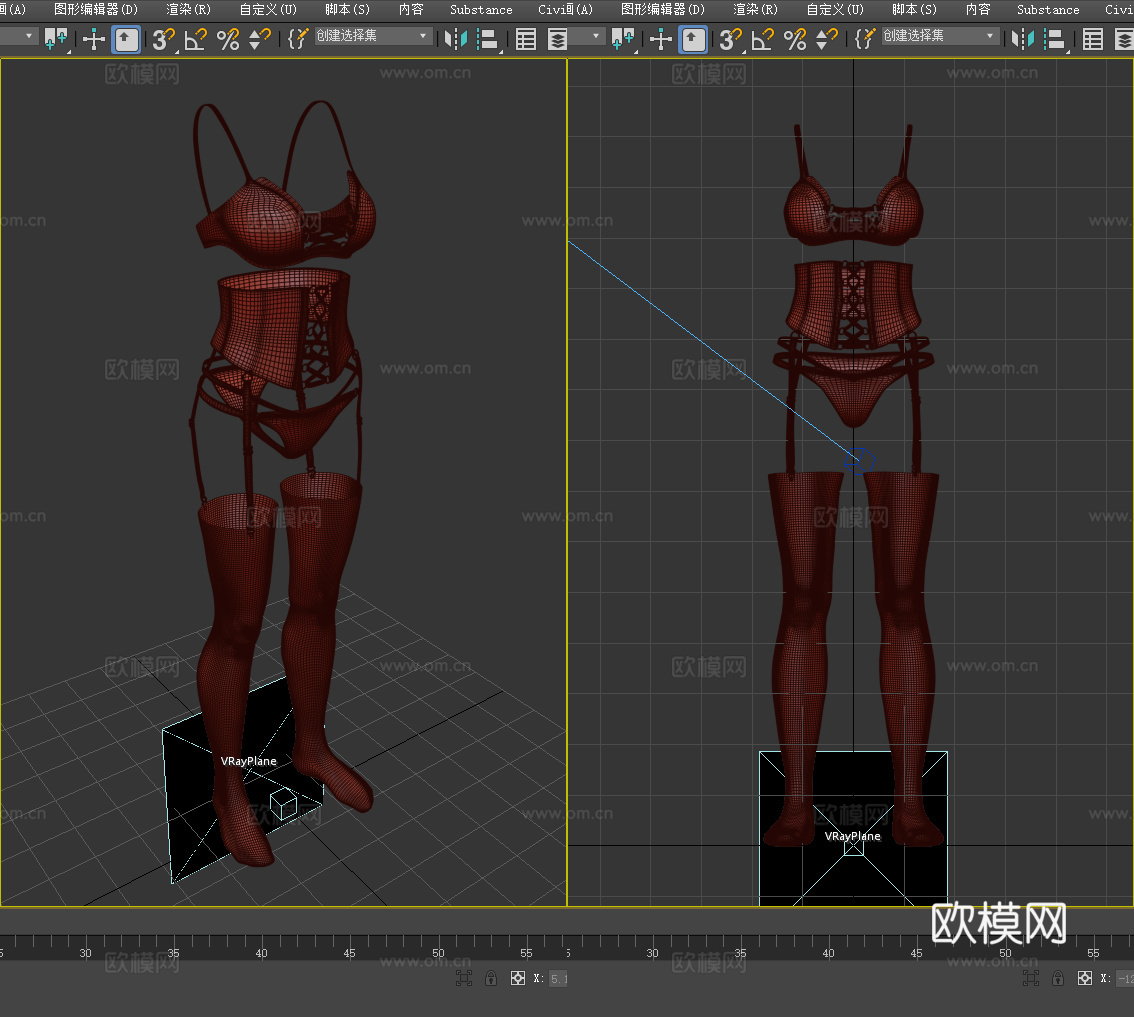Open 图形编辑器(D) menu in right window
This screenshot has height=1017, width=1134.
[x=662, y=9]
